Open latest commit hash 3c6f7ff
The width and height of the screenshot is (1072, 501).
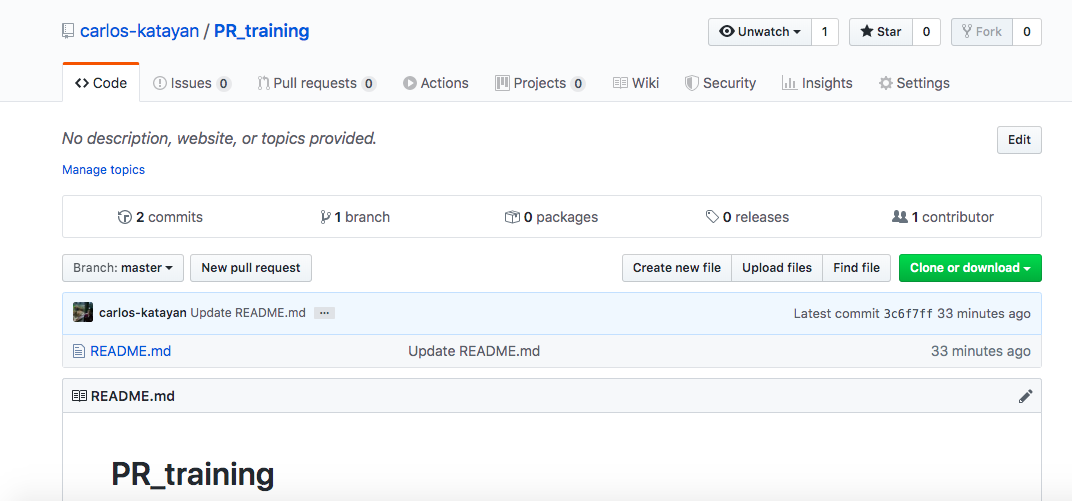pos(908,314)
